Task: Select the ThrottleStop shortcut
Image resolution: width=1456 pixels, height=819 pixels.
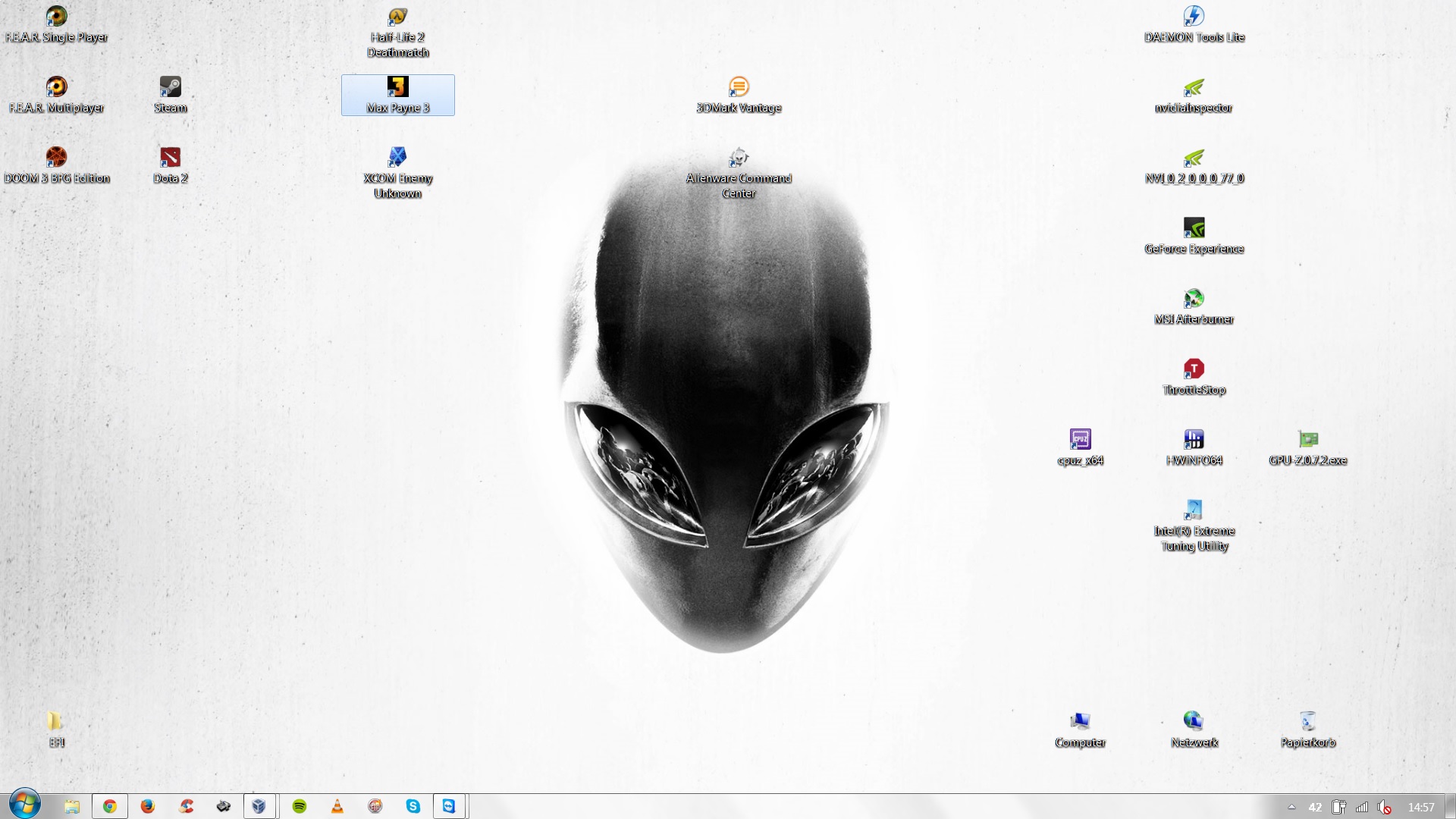Action: pyautogui.click(x=1194, y=377)
